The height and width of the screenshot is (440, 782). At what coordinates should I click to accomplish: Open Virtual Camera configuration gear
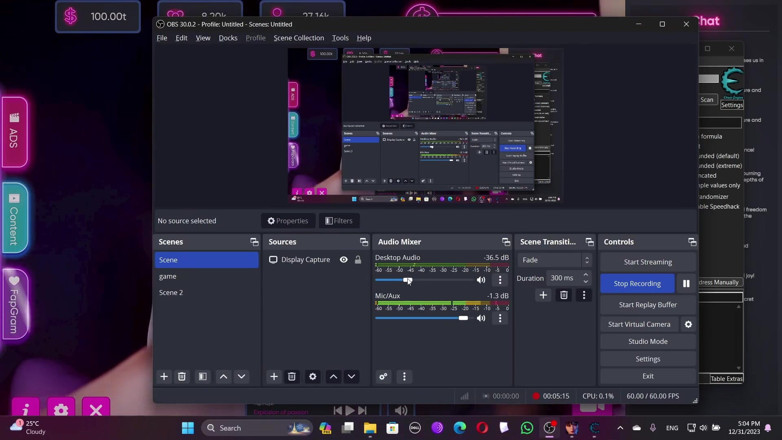pos(688,324)
